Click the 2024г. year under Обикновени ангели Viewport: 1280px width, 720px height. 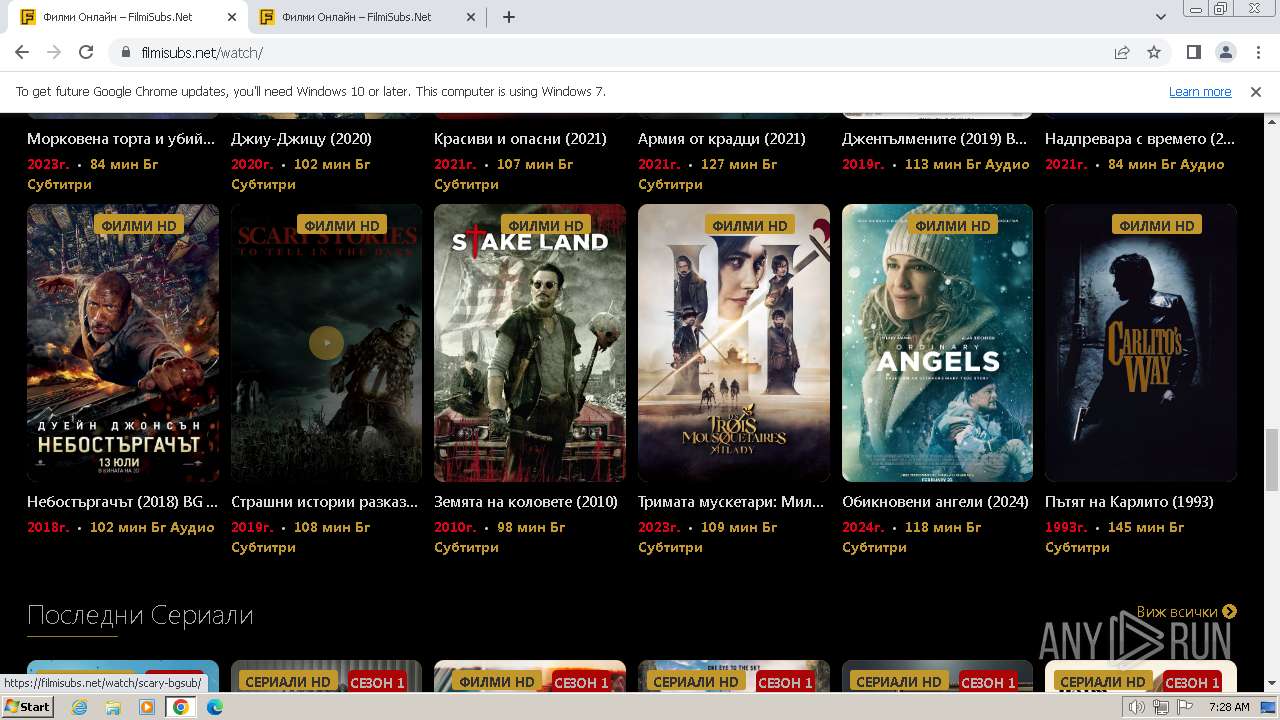tap(863, 527)
